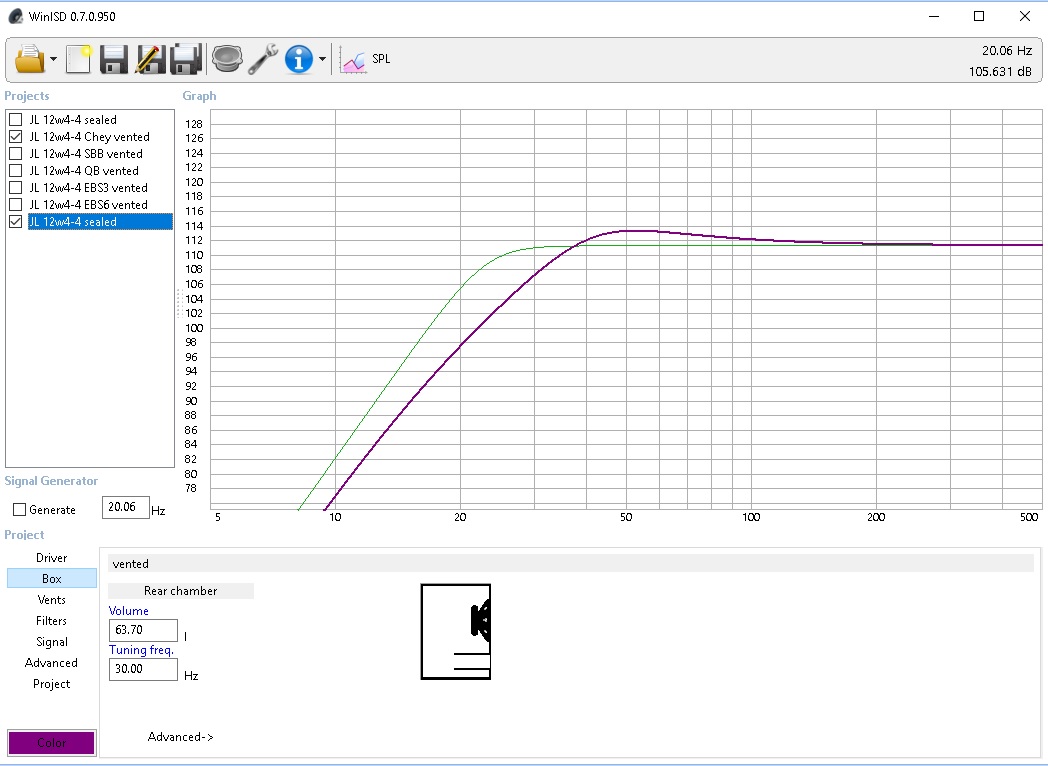The width and height of the screenshot is (1048, 766).
Task: Switch to the Project tab
Action: 51,684
